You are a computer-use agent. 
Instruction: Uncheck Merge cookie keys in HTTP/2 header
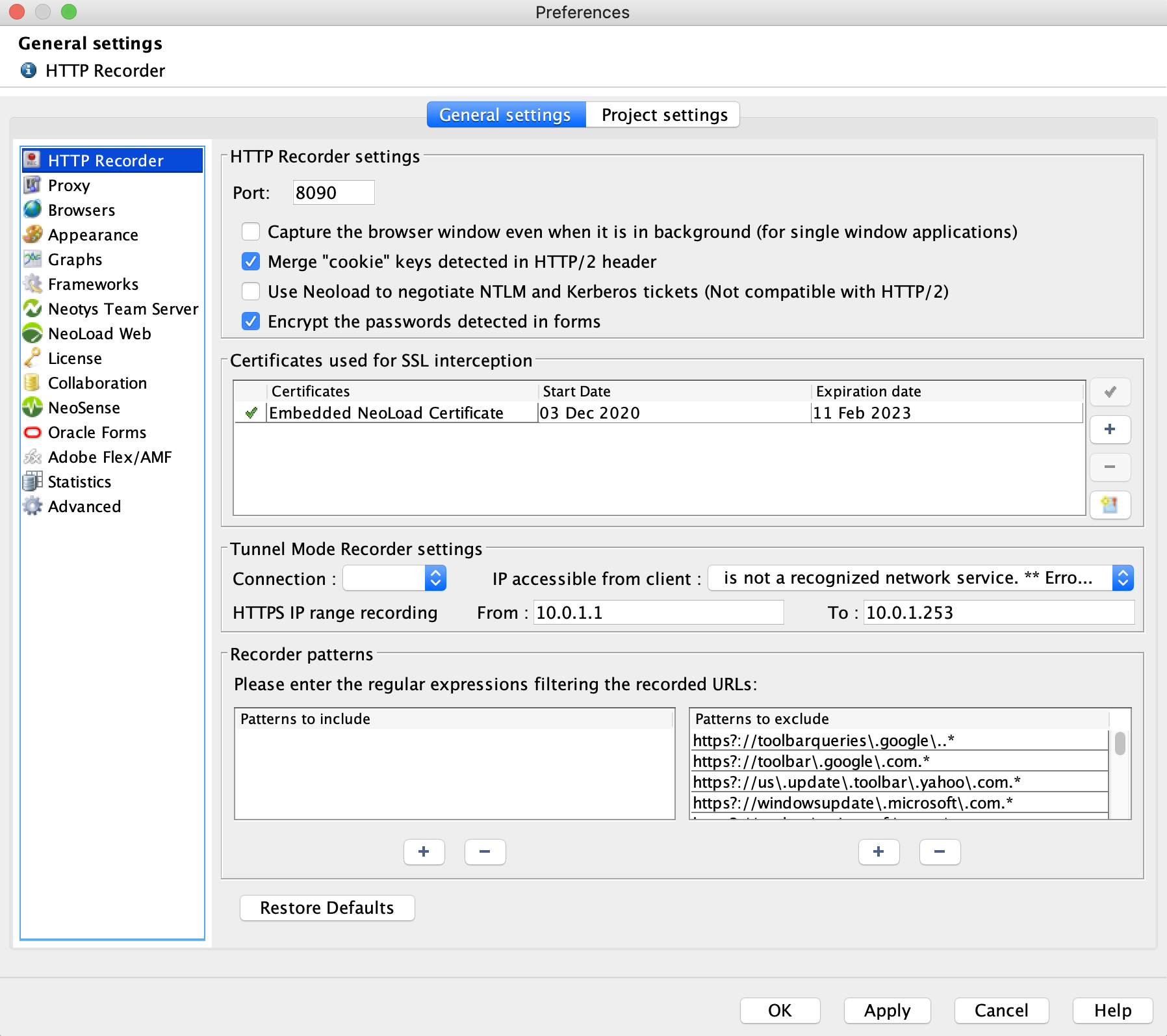click(x=251, y=262)
